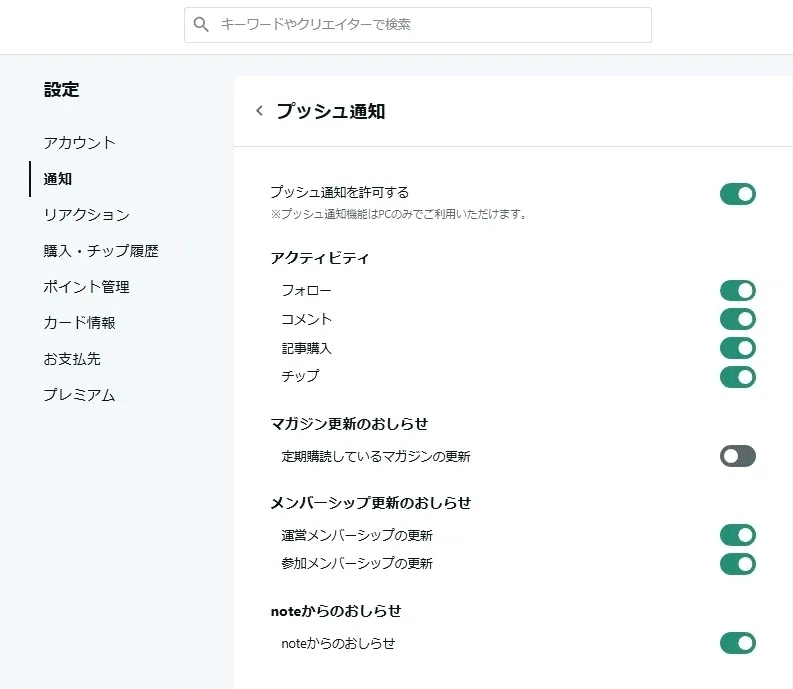Toggle the コメント notification switch
This screenshot has width=793, height=689.
point(737,319)
